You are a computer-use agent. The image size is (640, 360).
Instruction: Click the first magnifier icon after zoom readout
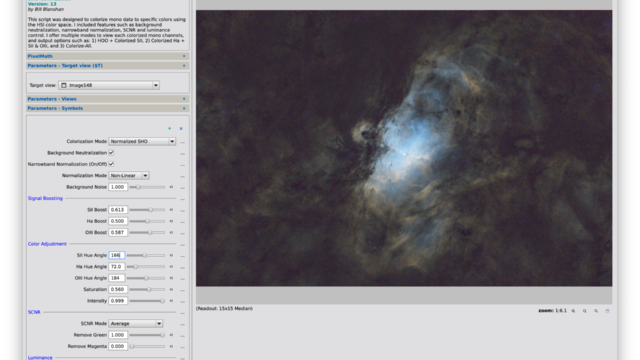coord(573,311)
